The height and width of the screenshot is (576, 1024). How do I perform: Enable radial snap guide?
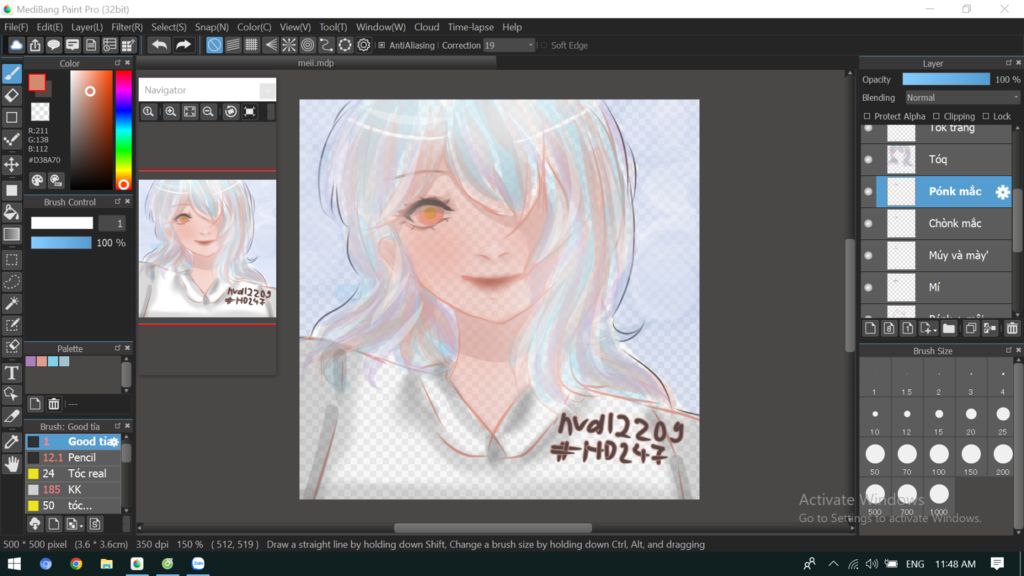click(289, 45)
